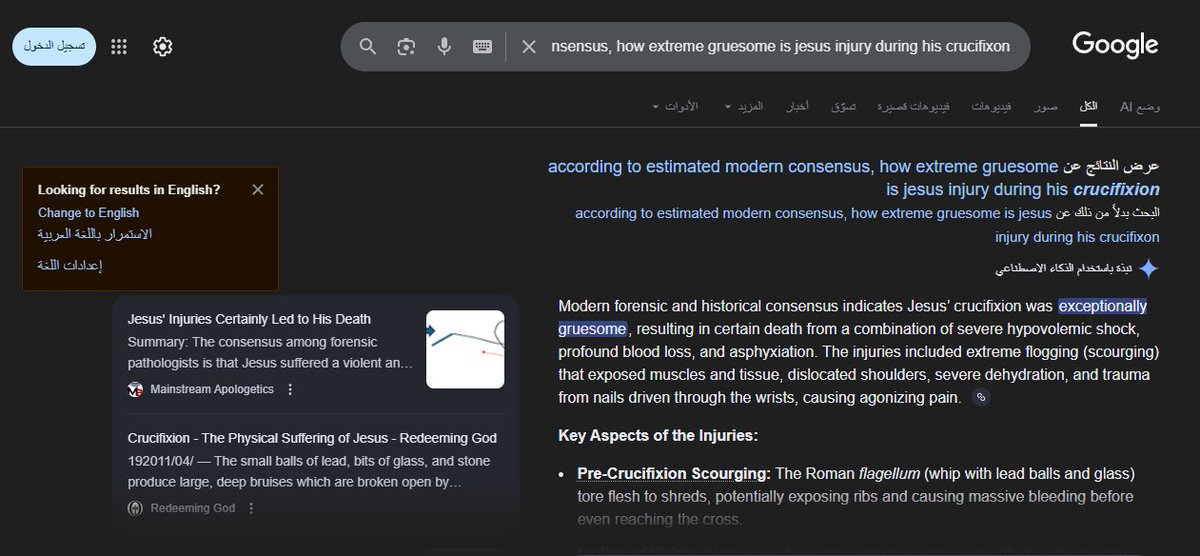Clear the search query with X

click(530, 47)
